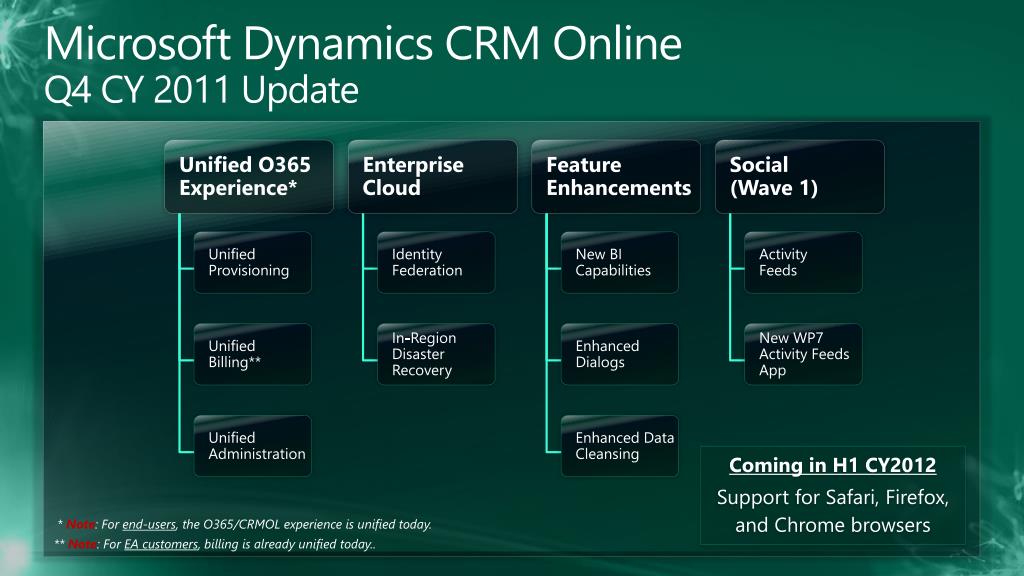
Task: Click the Unified Provisioning box
Action: (x=253, y=263)
